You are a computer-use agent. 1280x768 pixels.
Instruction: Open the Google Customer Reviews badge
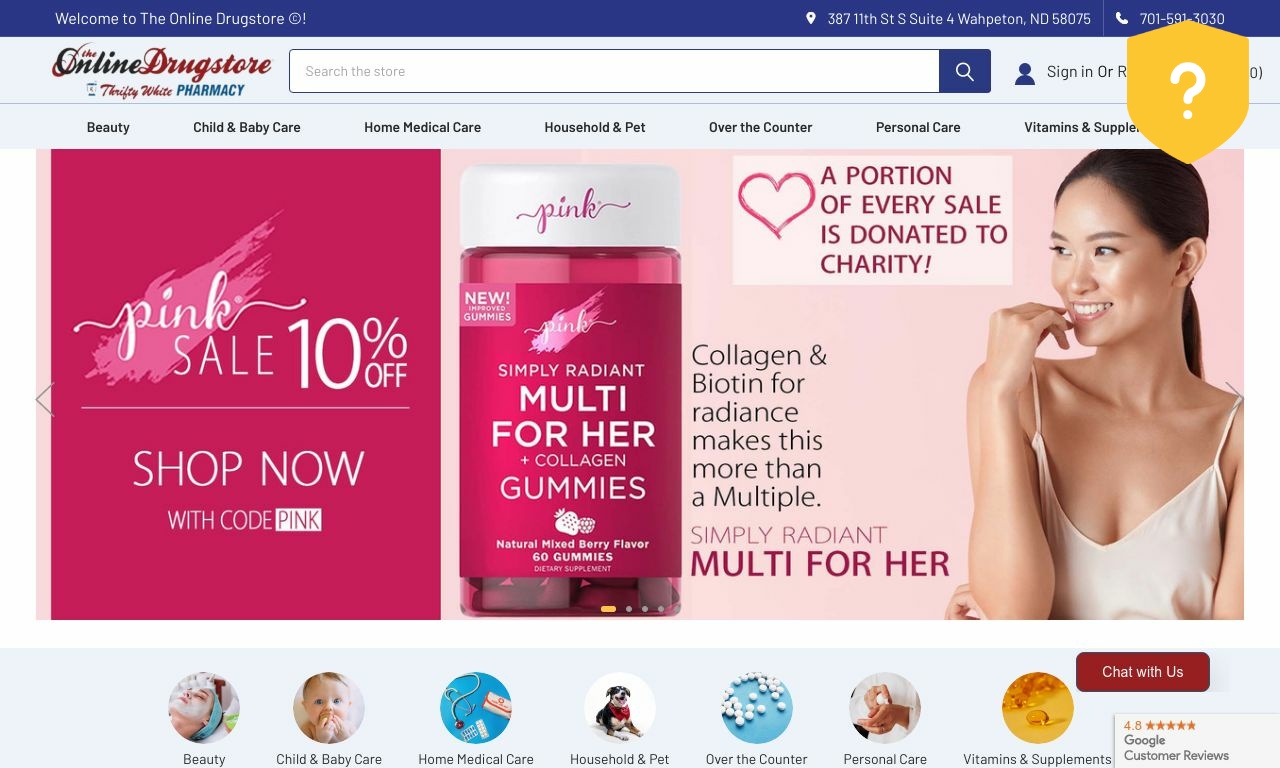(1197, 741)
